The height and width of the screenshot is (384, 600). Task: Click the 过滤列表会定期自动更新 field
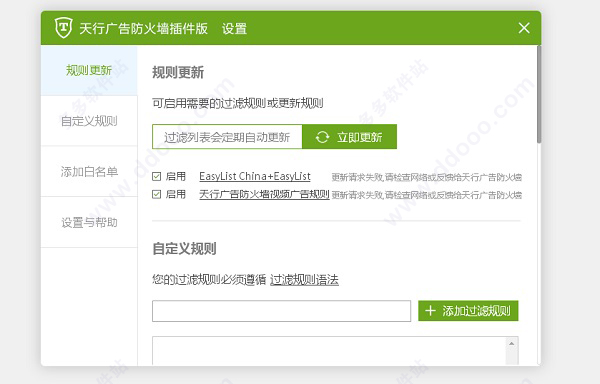(x=227, y=137)
